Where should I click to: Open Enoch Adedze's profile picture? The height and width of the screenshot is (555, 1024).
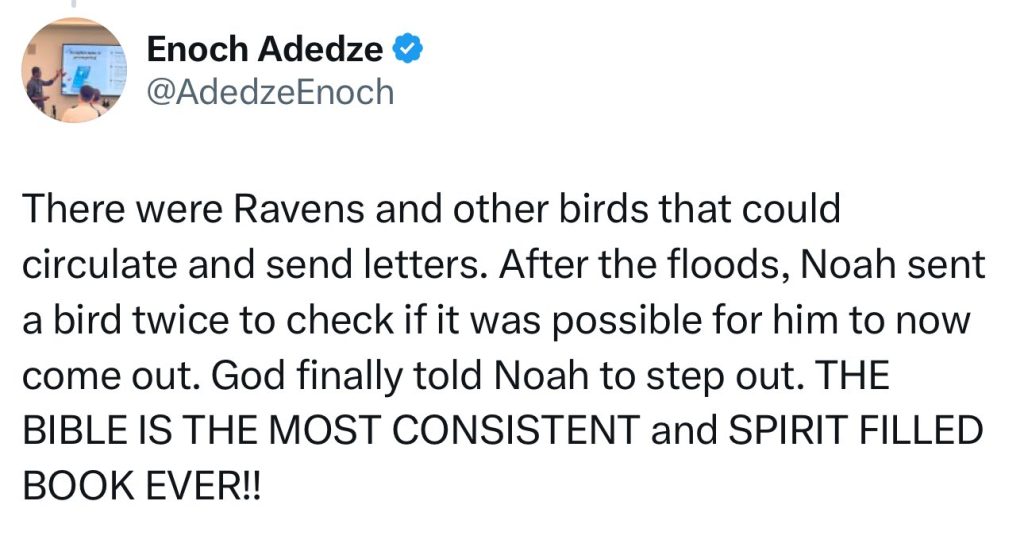click(x=74, y=70)
